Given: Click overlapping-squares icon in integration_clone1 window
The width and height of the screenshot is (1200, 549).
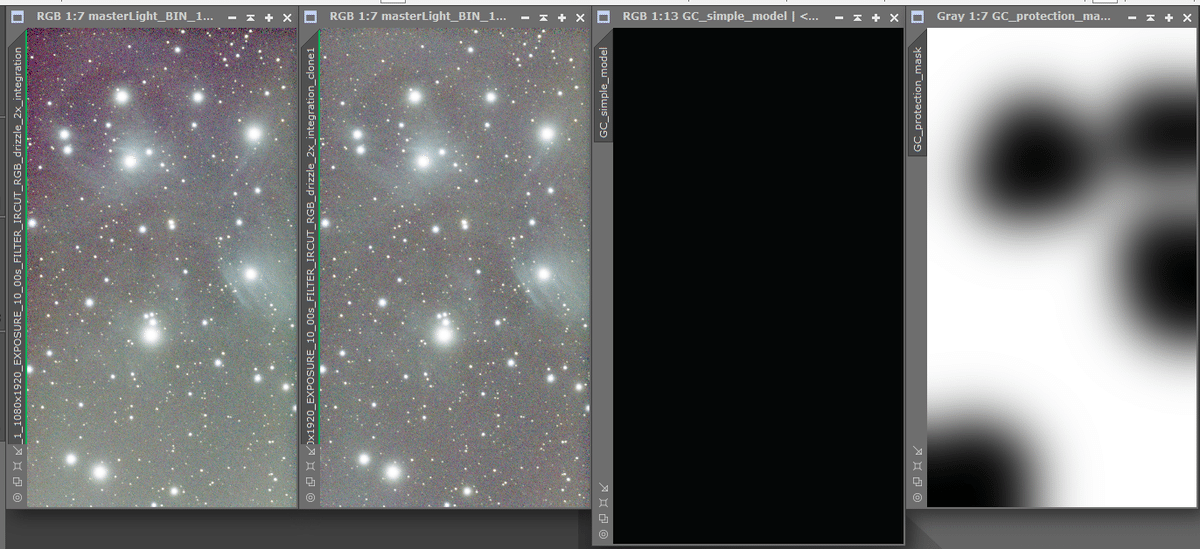Looking at the screenshot, I should coord(310,481).
